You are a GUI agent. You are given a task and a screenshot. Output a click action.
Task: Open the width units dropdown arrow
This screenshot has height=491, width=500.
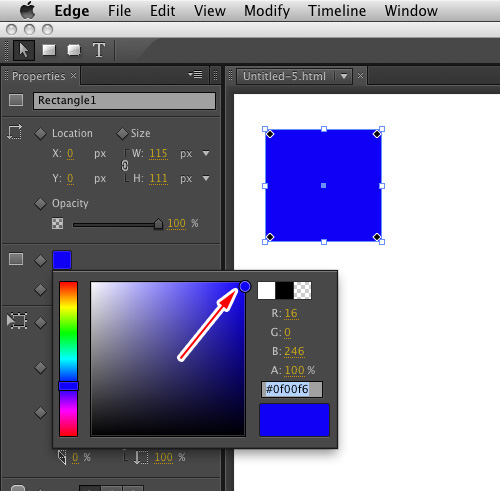pos(206,153)
